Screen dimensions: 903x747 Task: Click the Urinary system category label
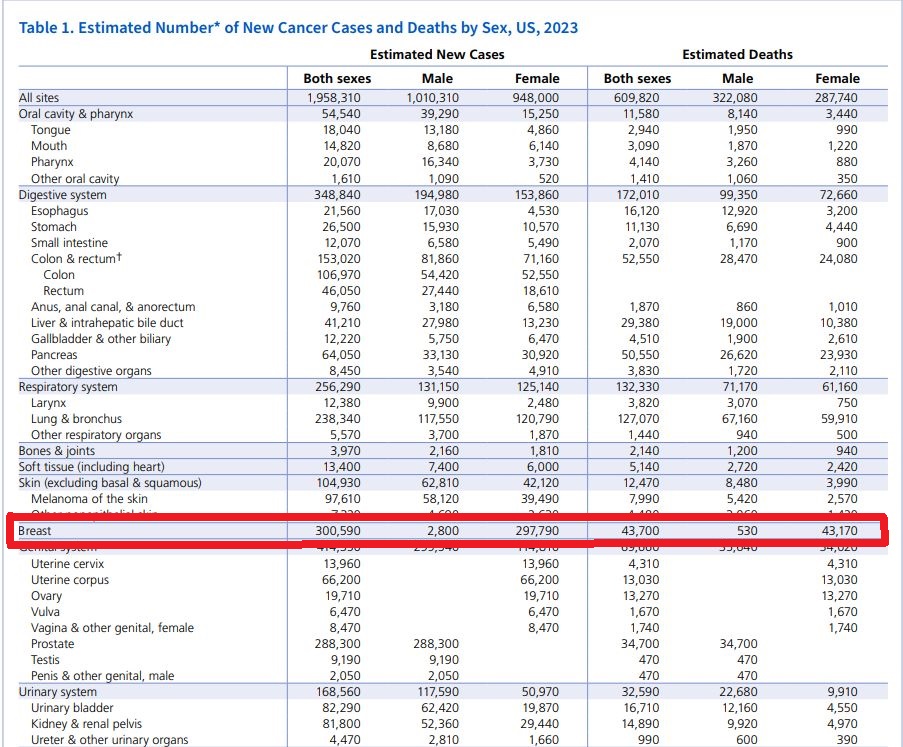[58, 692]
